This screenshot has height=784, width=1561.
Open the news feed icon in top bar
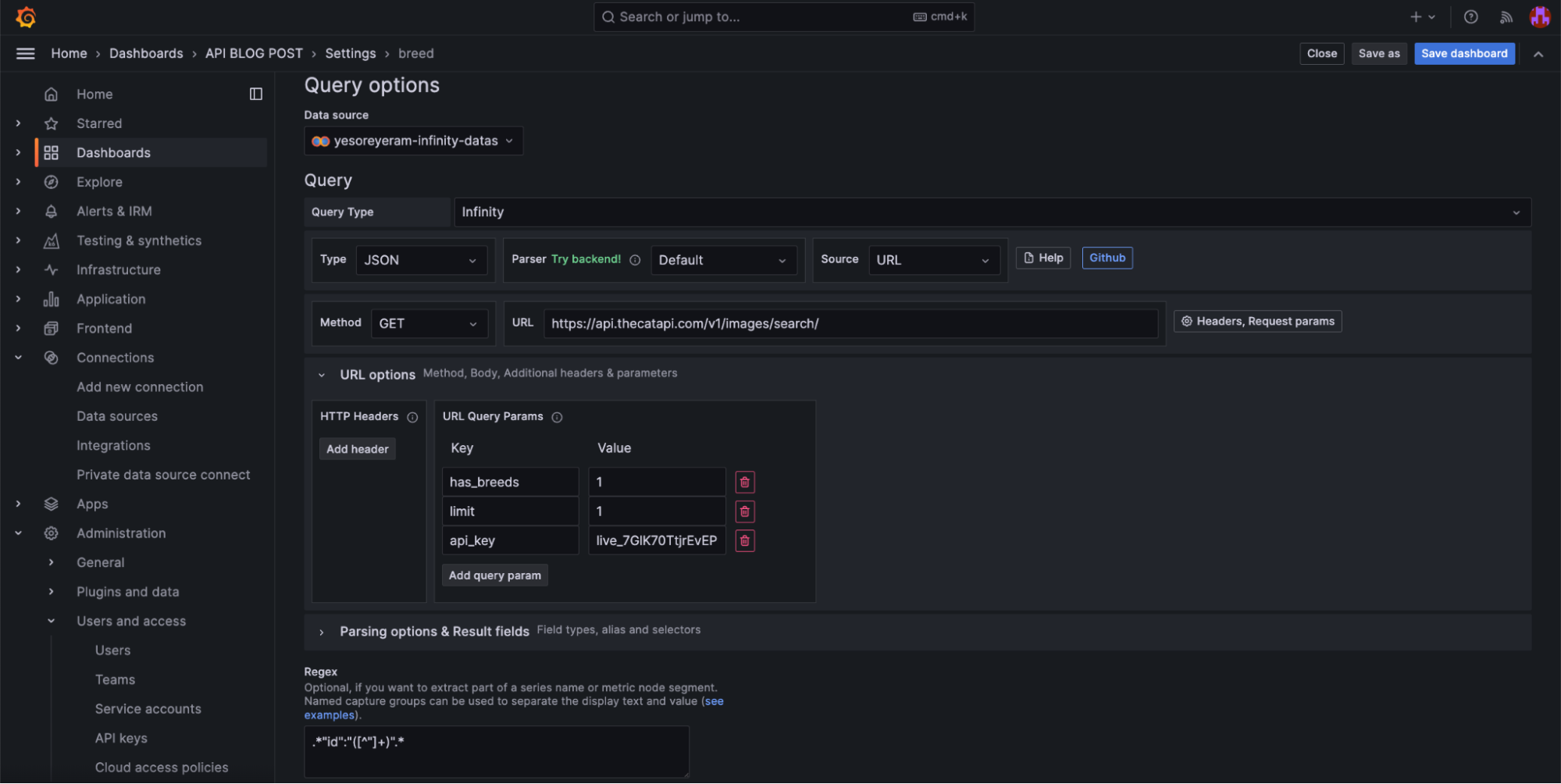(1506, 16)
